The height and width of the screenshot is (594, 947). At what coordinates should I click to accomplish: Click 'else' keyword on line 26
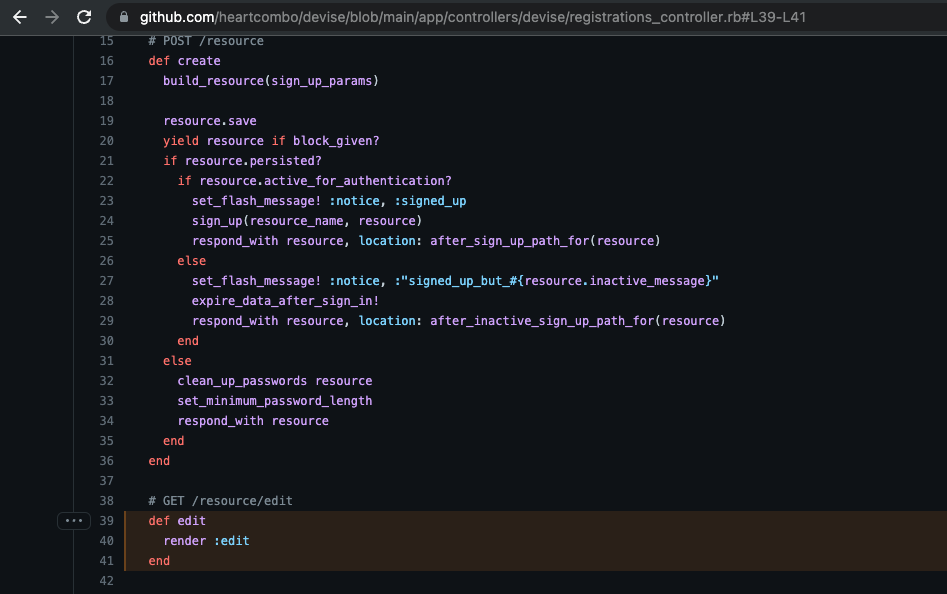(191, 261)
